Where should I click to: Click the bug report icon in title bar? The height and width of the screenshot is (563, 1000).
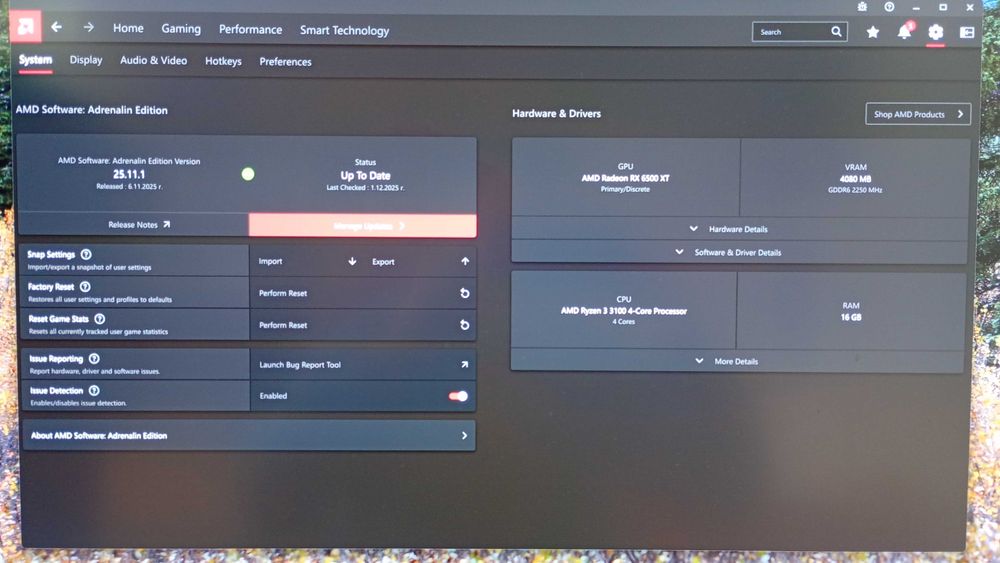(862, 7)
